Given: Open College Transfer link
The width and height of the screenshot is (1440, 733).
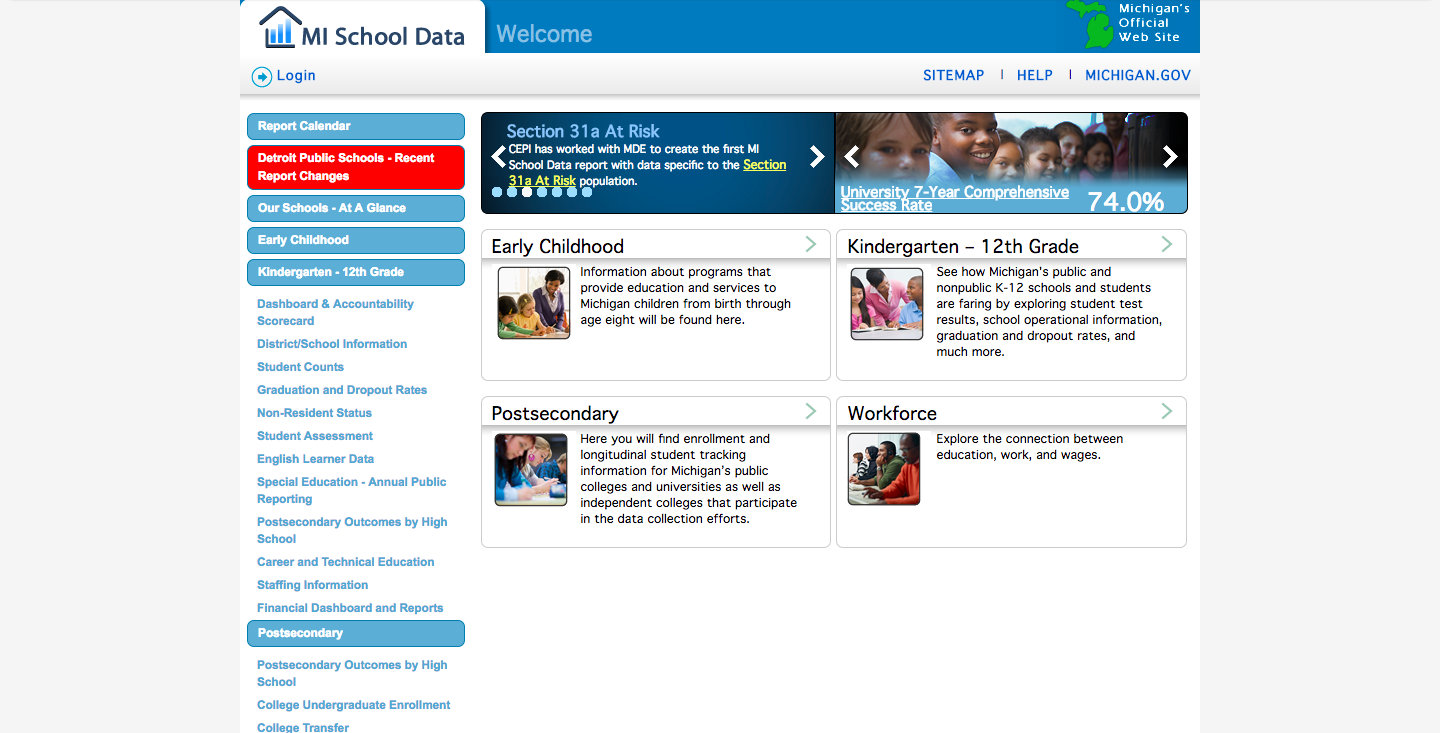Looking at the screenshot, I should pyautogui.click(x=303, y=727).
